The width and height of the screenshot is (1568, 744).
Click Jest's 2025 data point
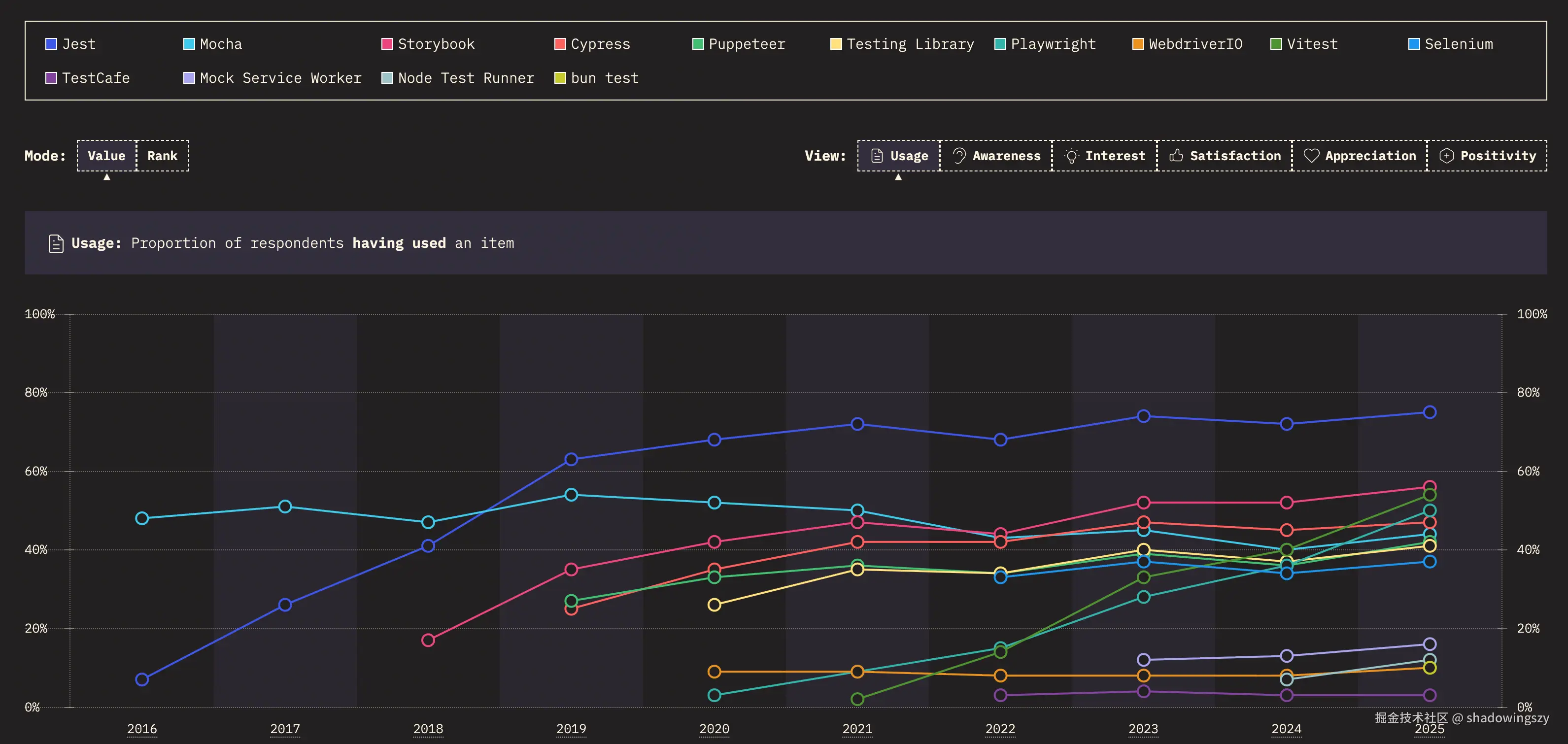tap(1430, 412)
